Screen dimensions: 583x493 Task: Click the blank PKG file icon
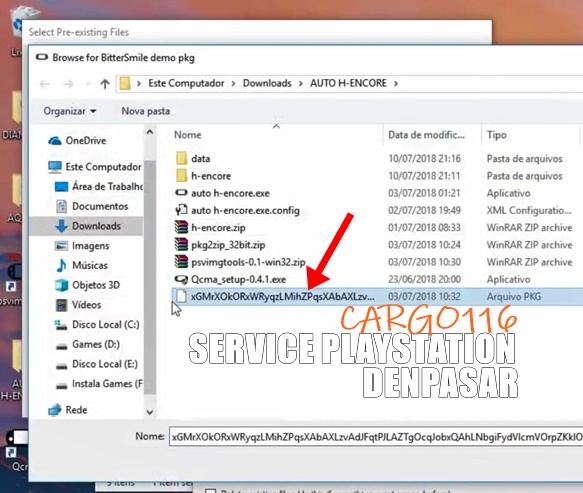[181, 296]
